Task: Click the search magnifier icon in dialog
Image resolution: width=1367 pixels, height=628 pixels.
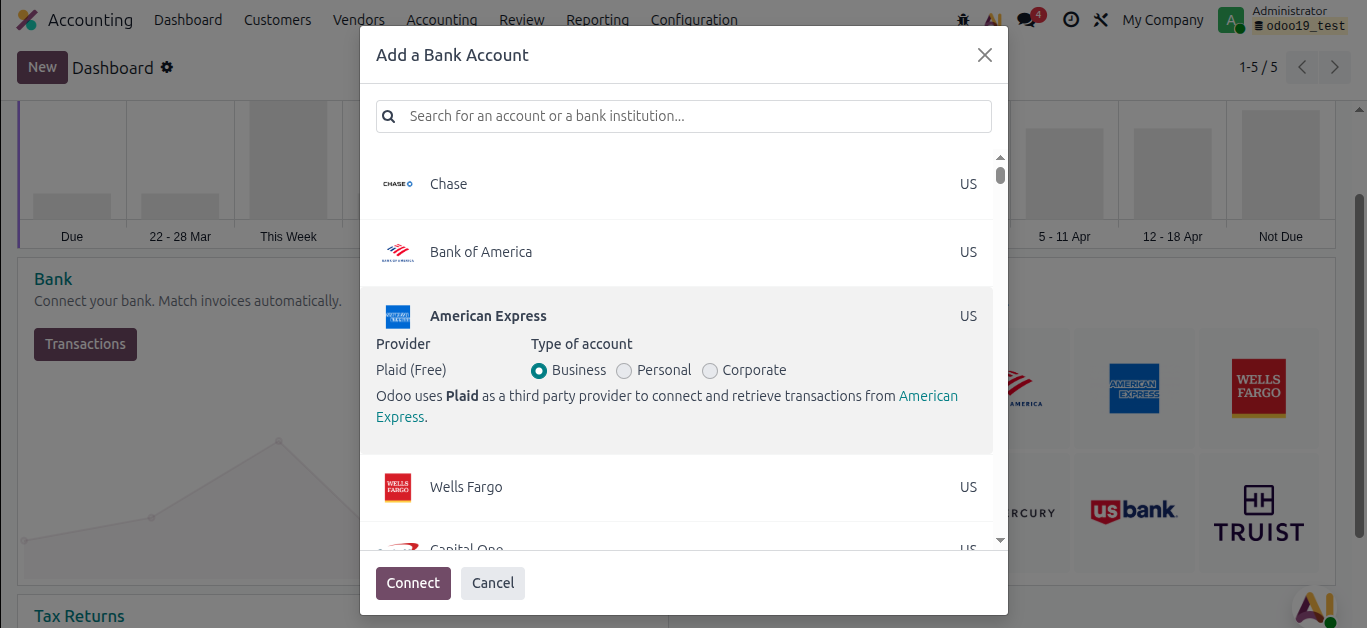Action: click(x=389, y=116)
